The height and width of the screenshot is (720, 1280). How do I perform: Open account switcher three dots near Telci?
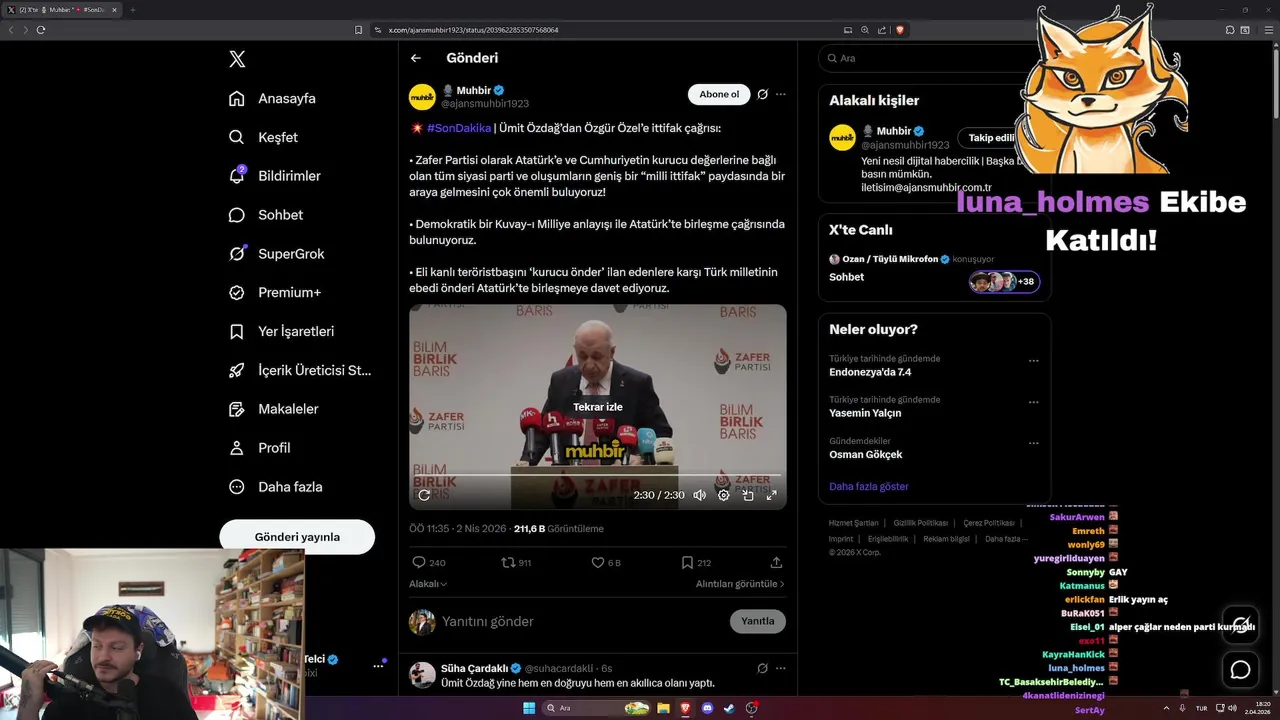(x=379, y=665)
